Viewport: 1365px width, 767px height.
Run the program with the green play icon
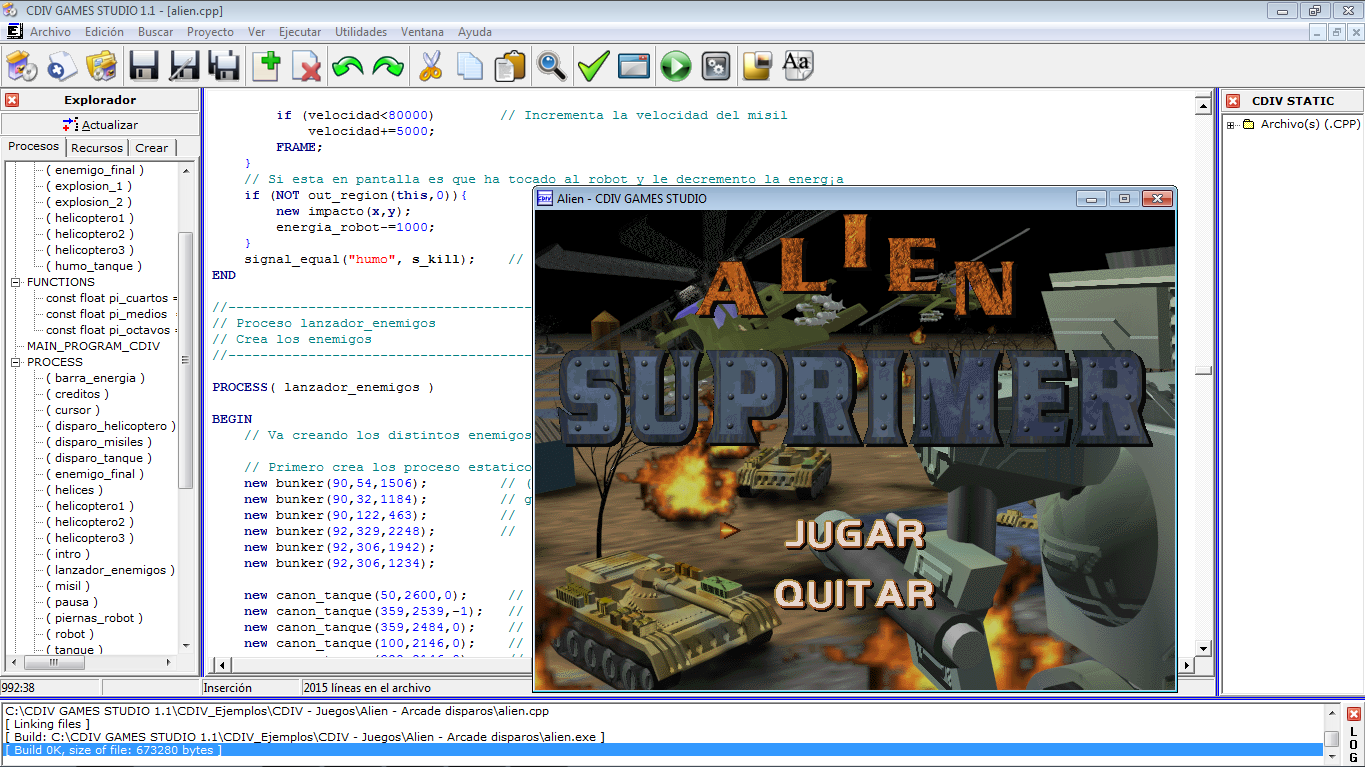point(675,65)
